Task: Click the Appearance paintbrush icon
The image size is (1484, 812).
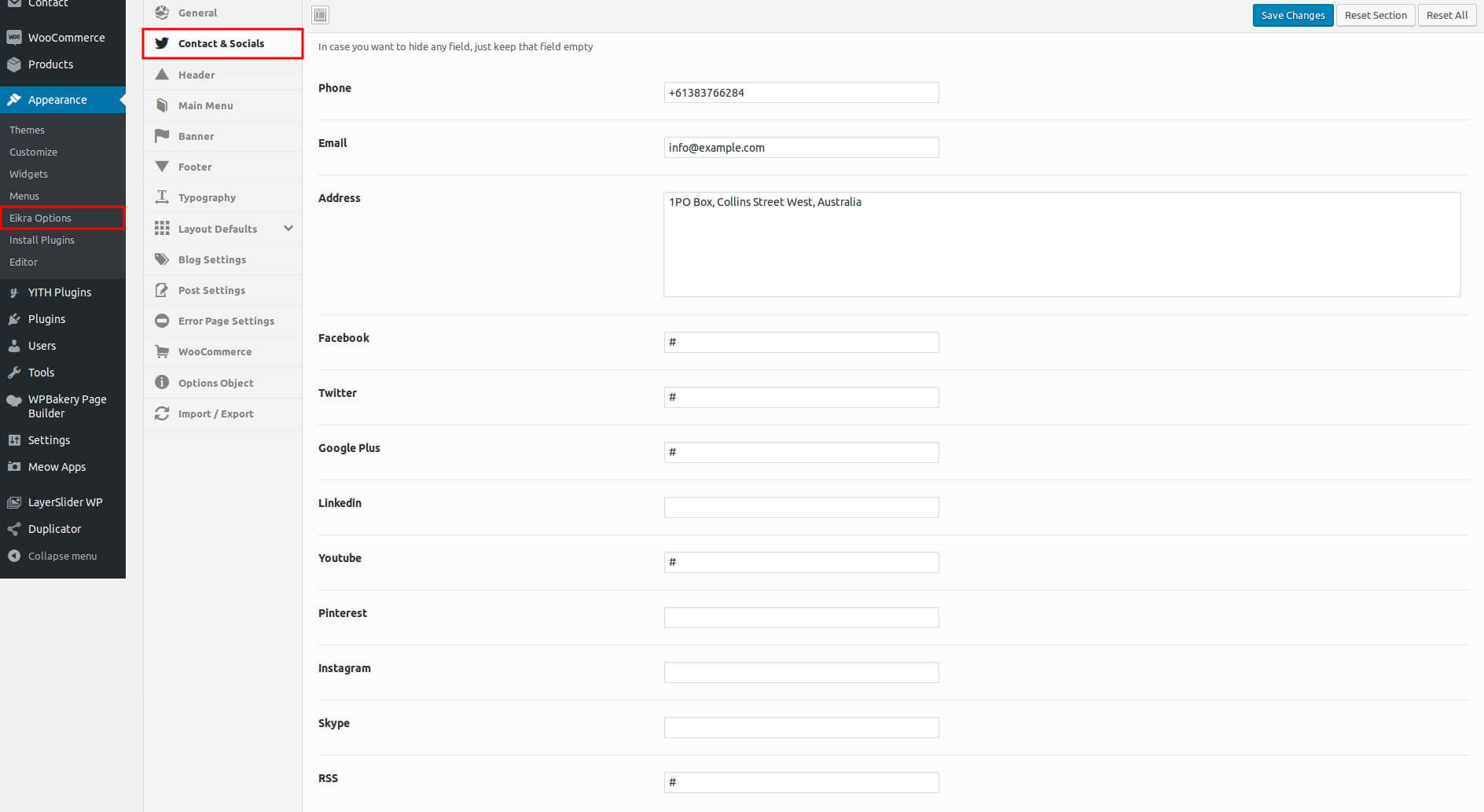Action: point(14,100)
